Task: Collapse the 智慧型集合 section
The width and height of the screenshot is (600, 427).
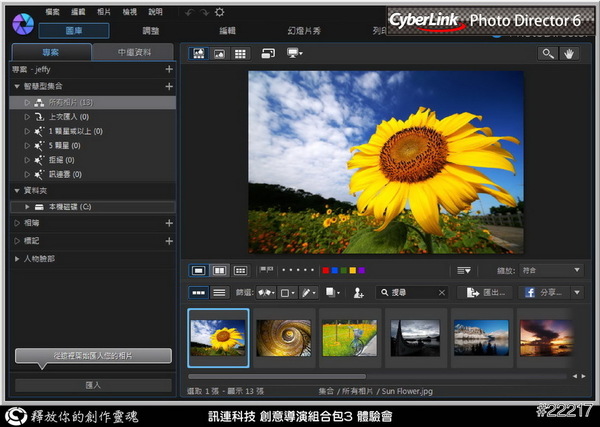Action: pos(17,87)
